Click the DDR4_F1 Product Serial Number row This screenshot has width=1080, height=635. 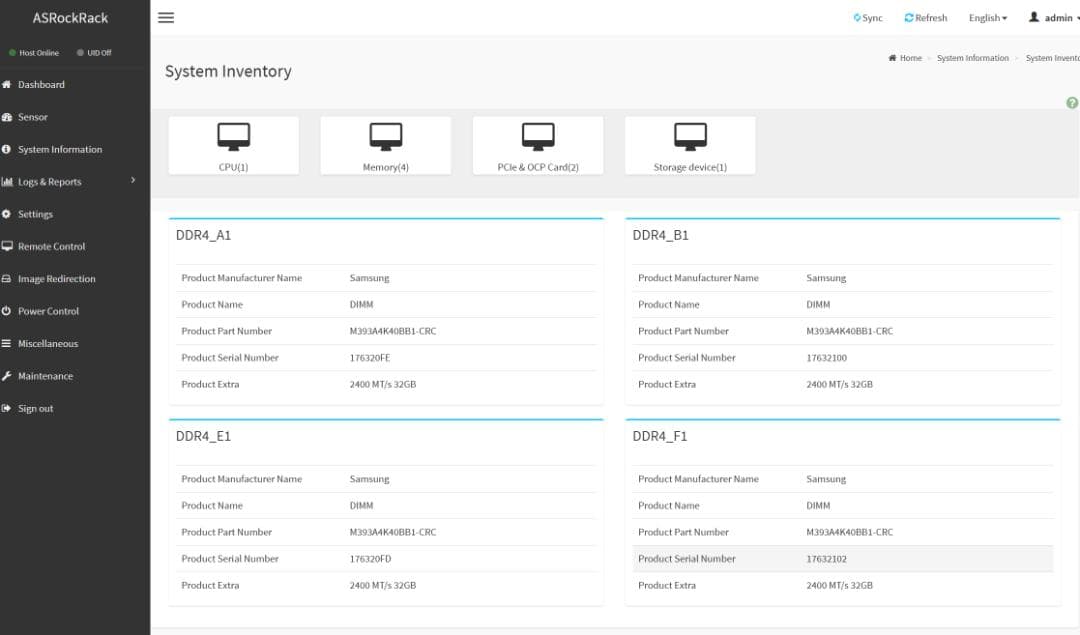coord(842,559)
